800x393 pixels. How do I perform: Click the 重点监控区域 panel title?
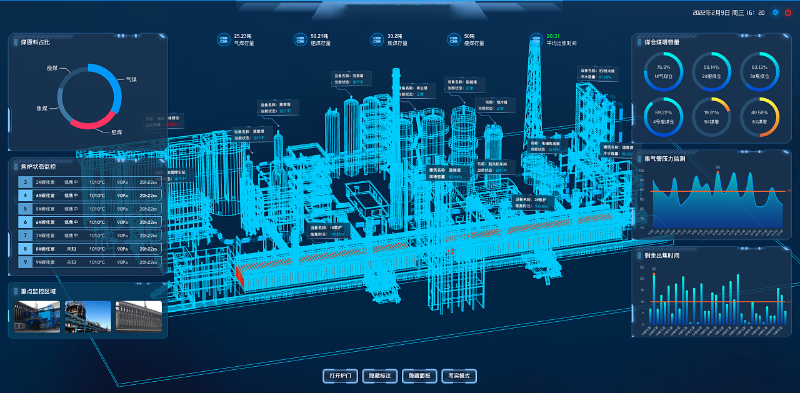click(38, 291)
